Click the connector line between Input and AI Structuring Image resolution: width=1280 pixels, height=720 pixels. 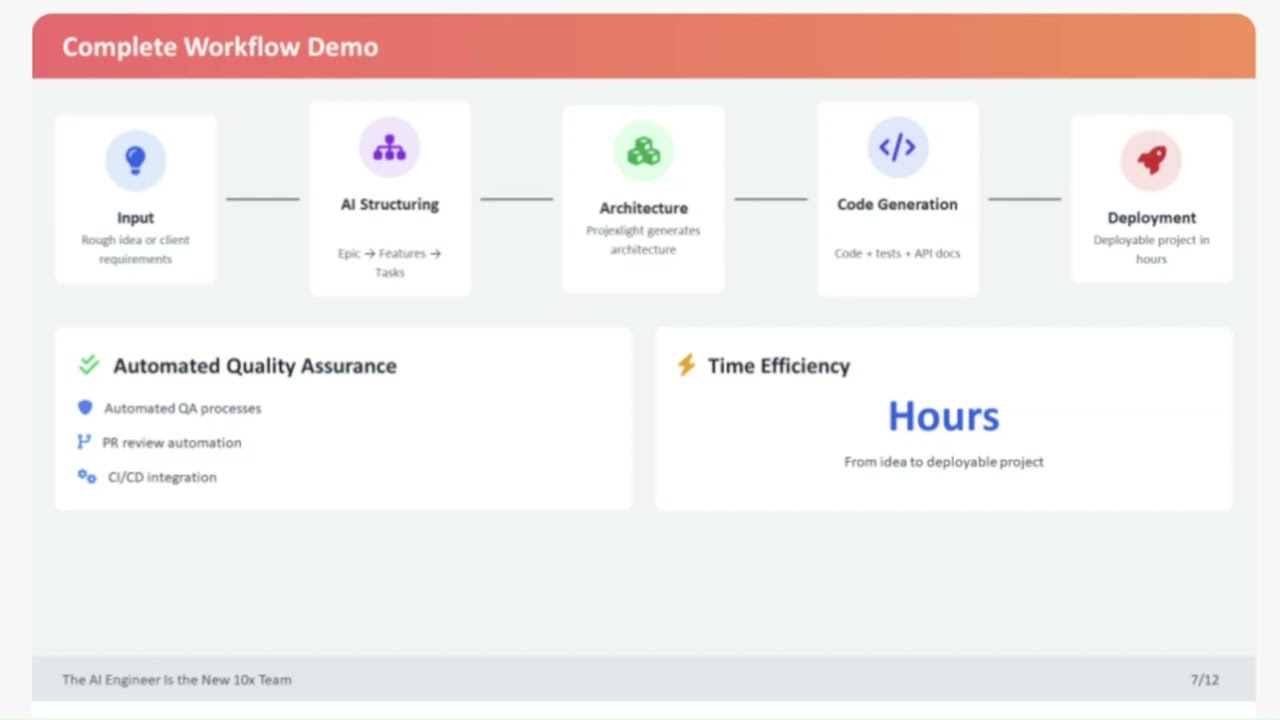(x=262, y=199)
